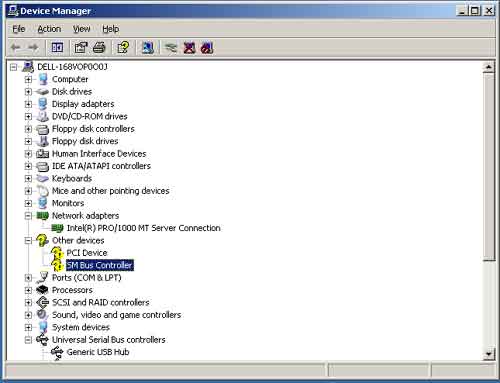Image resolution: width=500 pixels, height=383 pixels.
Task: Click the scrollbar up arrow
Action: pos(488,67)
